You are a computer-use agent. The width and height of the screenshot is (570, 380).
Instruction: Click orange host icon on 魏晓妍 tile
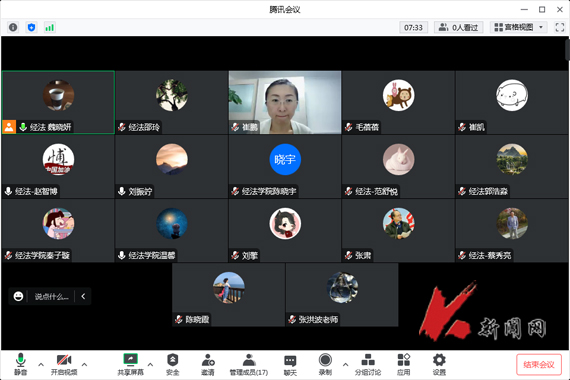coord(9,127)
